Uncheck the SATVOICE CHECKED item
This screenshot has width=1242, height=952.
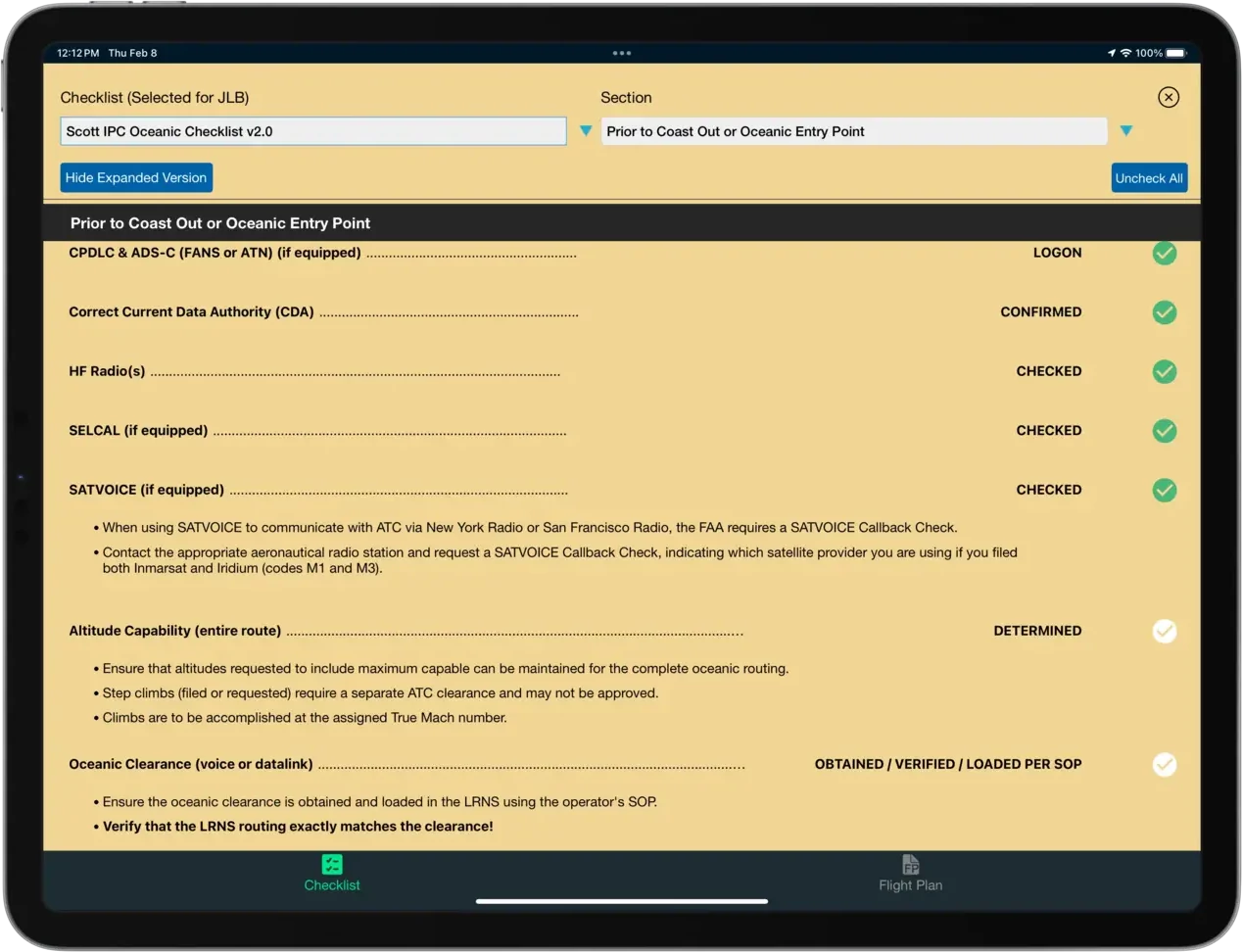click(1164, 490)
